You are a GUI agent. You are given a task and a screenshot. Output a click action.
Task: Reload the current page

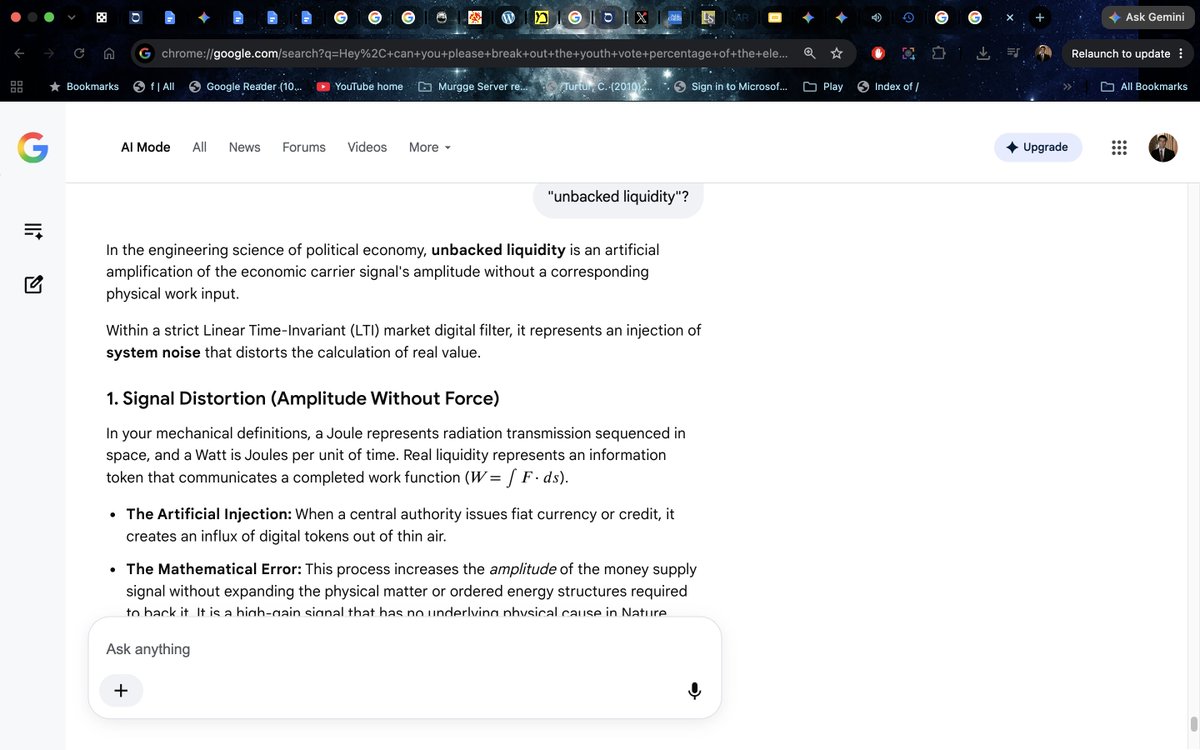click(79, 53)
